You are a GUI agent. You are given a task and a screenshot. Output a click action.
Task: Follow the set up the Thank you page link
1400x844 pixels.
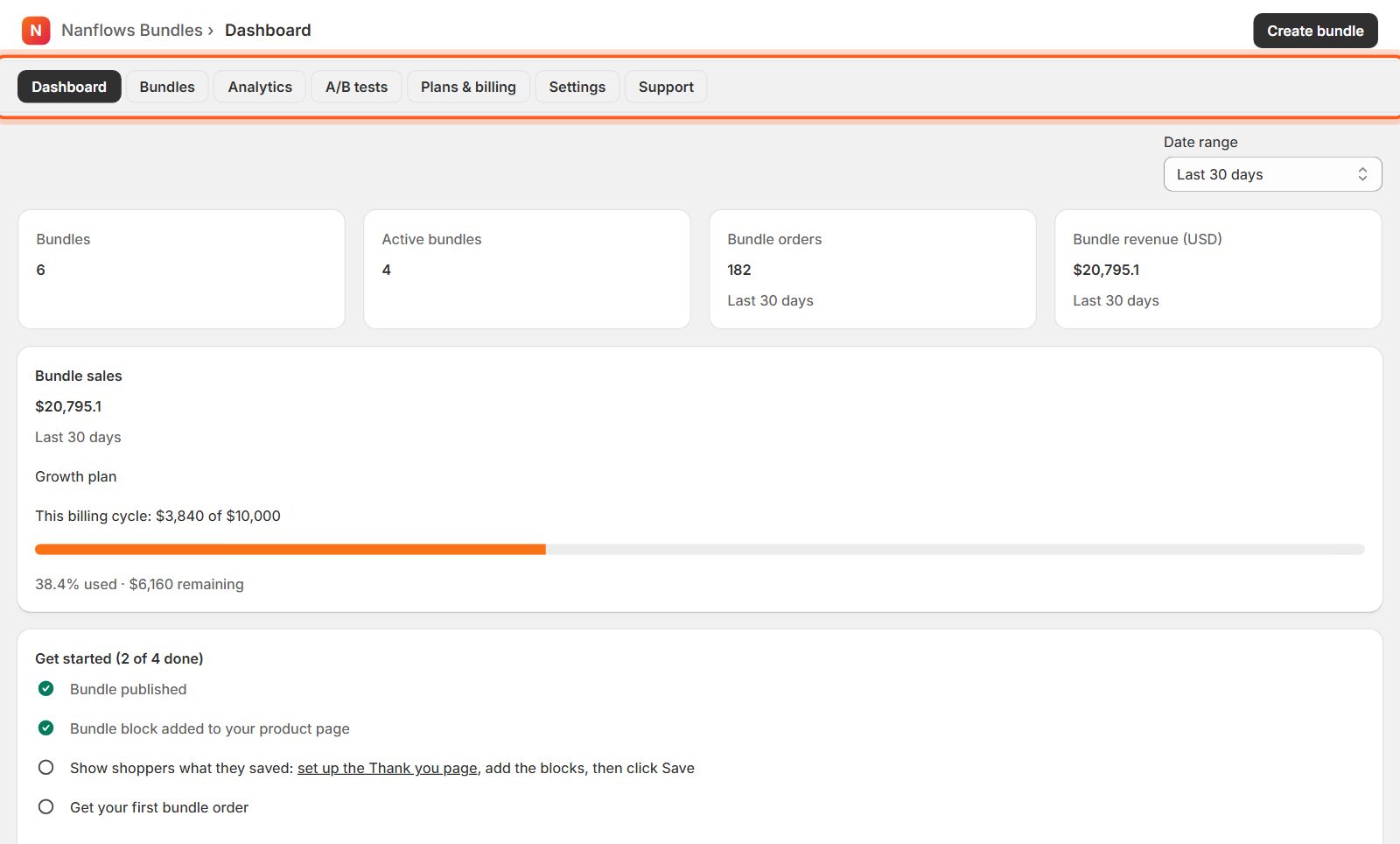click(388, 768)
